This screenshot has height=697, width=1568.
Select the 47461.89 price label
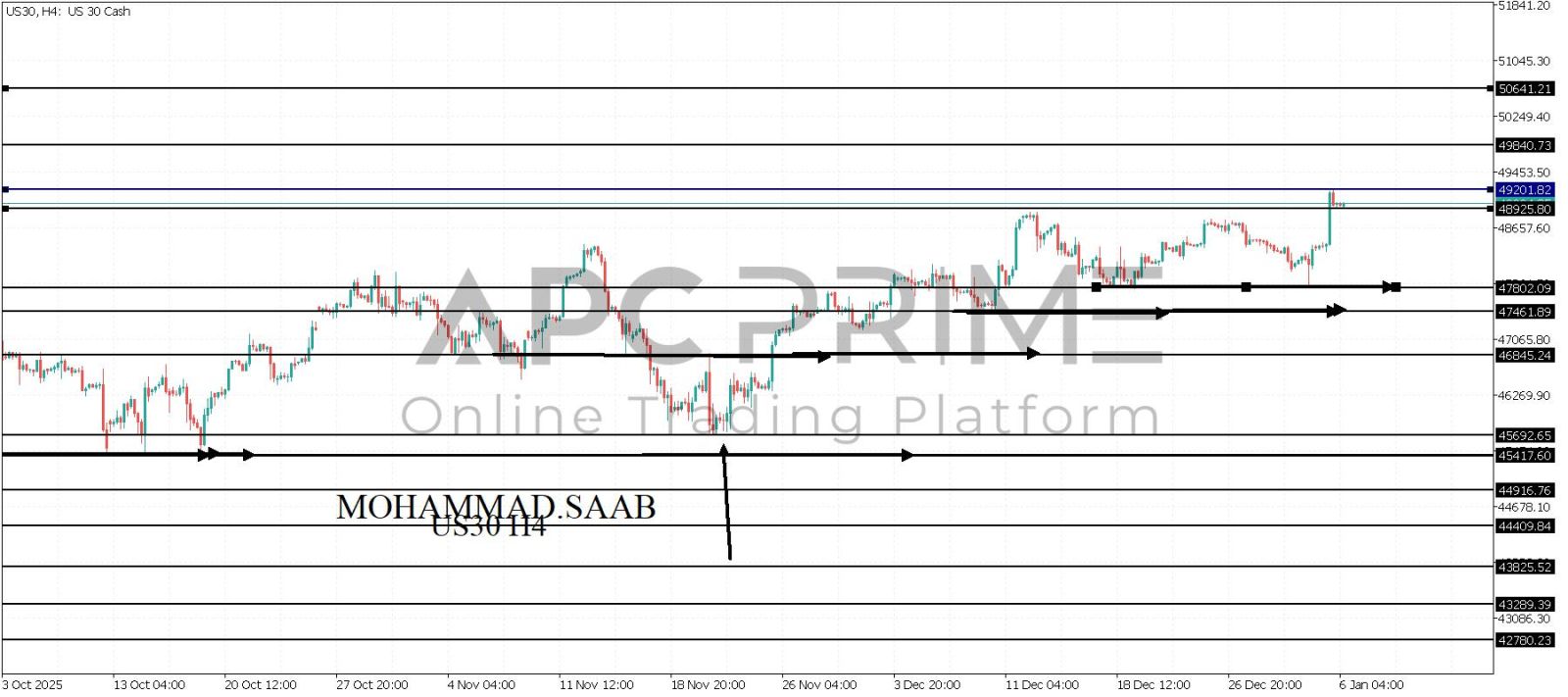[1524, 312]
